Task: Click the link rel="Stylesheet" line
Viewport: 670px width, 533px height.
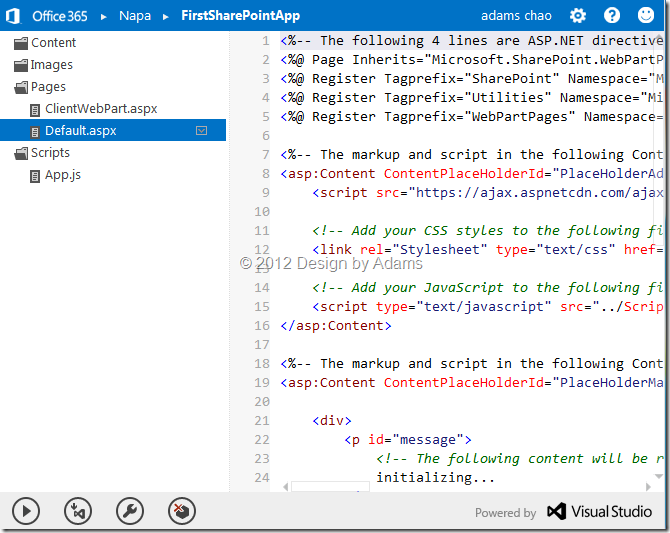Action: [488, 250]
